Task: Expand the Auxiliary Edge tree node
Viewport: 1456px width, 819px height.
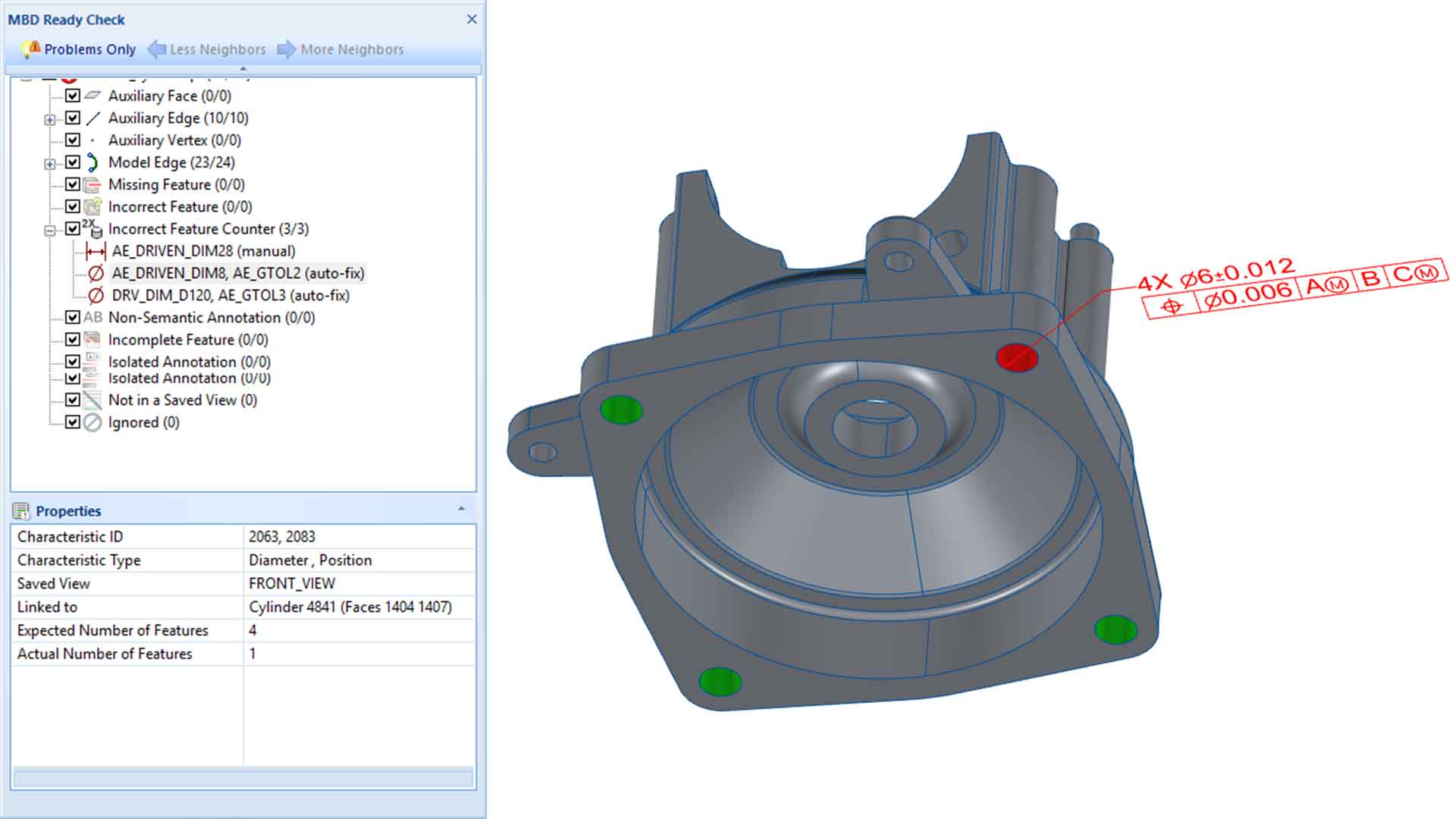Action: [50, 120]
